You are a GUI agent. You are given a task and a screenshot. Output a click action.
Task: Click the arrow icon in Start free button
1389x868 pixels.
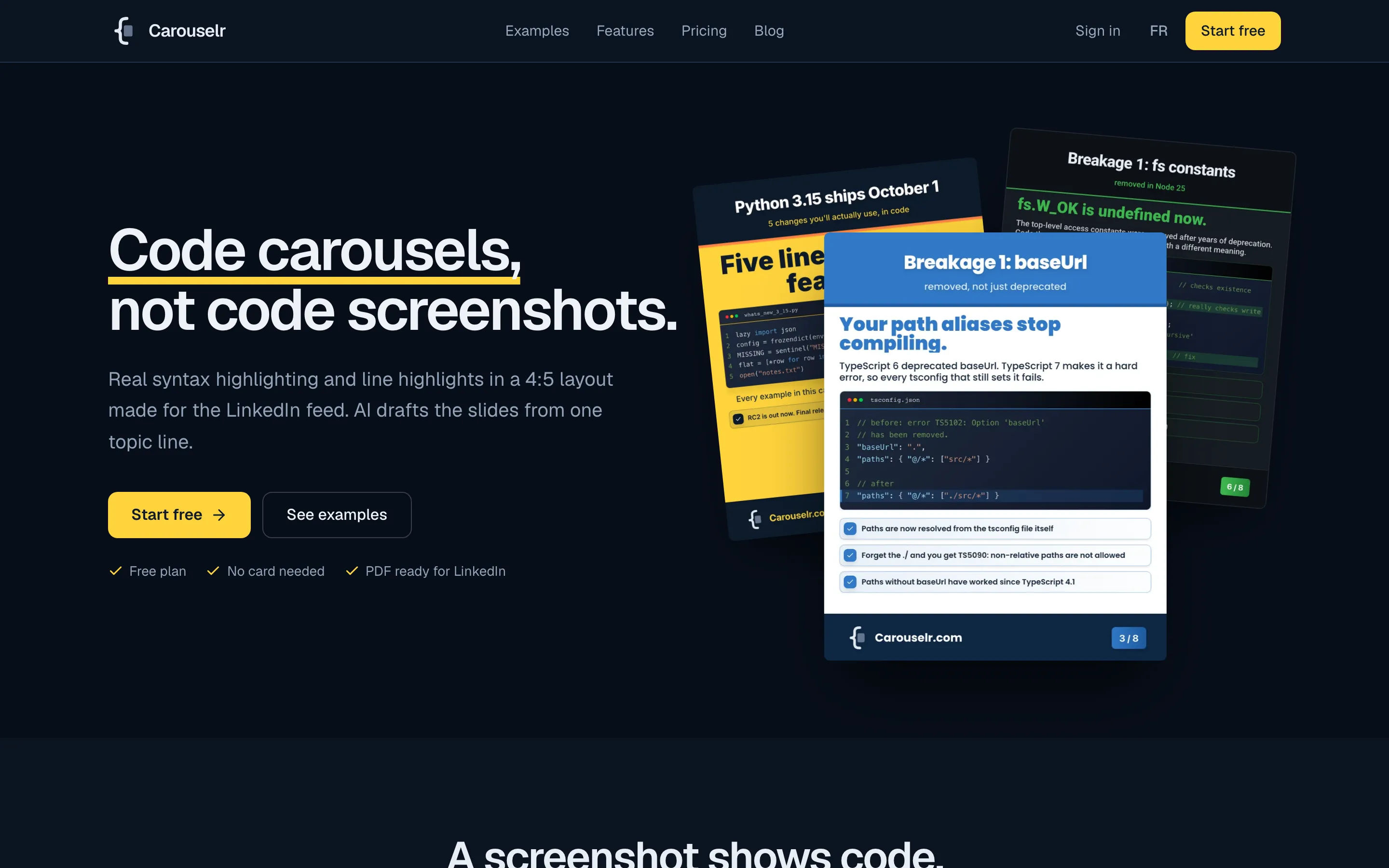[x=218, y=515]
